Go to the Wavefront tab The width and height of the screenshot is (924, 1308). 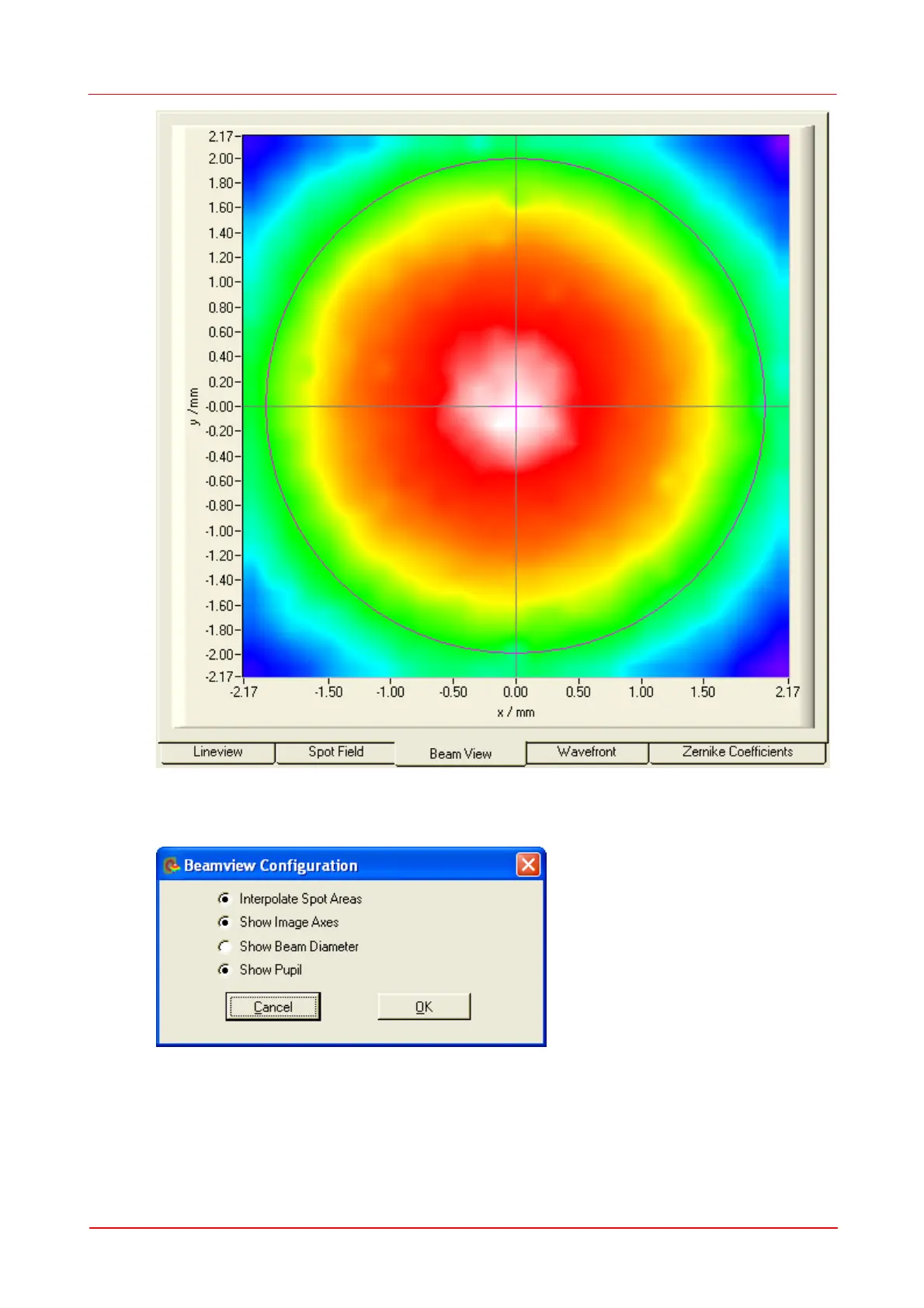587,752
